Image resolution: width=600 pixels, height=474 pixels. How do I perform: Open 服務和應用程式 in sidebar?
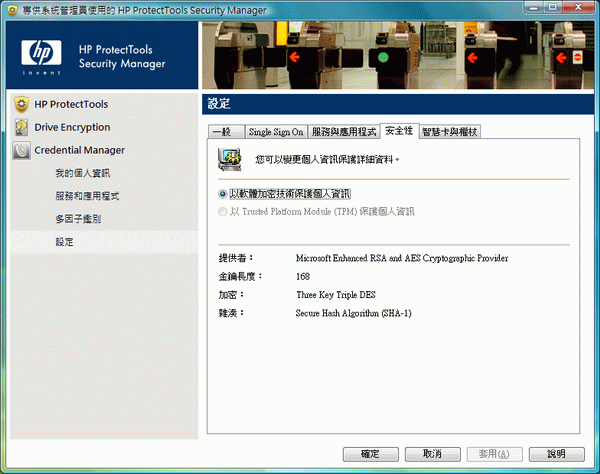pos(87,196)
